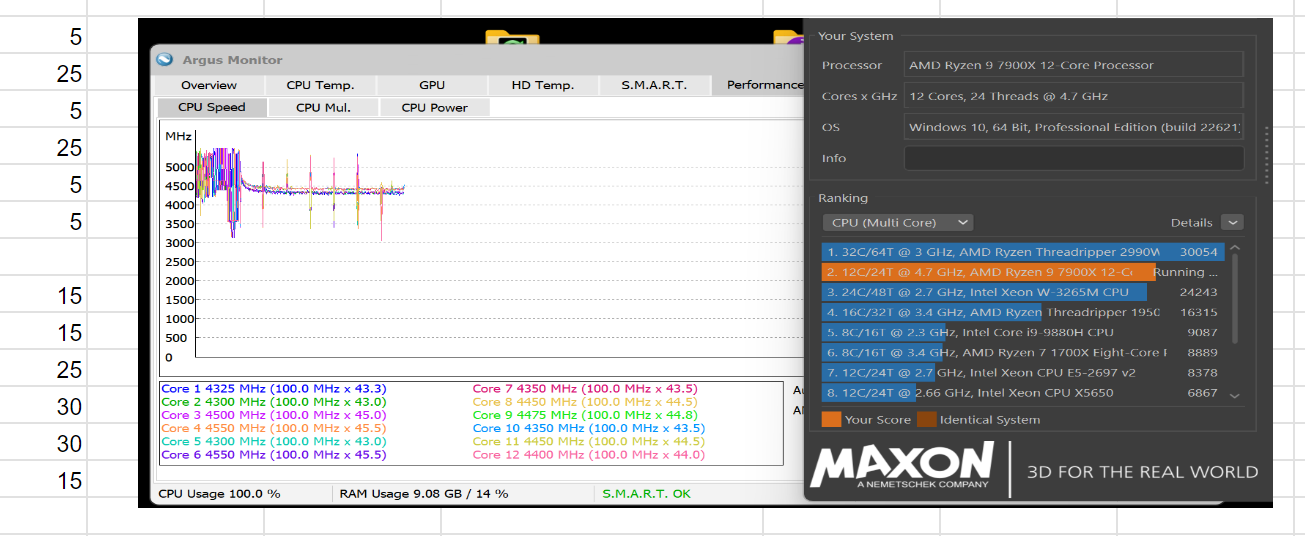Select the Core i9-9880H ranking entry
The image size is (1305, 536).
[1022, 332]
